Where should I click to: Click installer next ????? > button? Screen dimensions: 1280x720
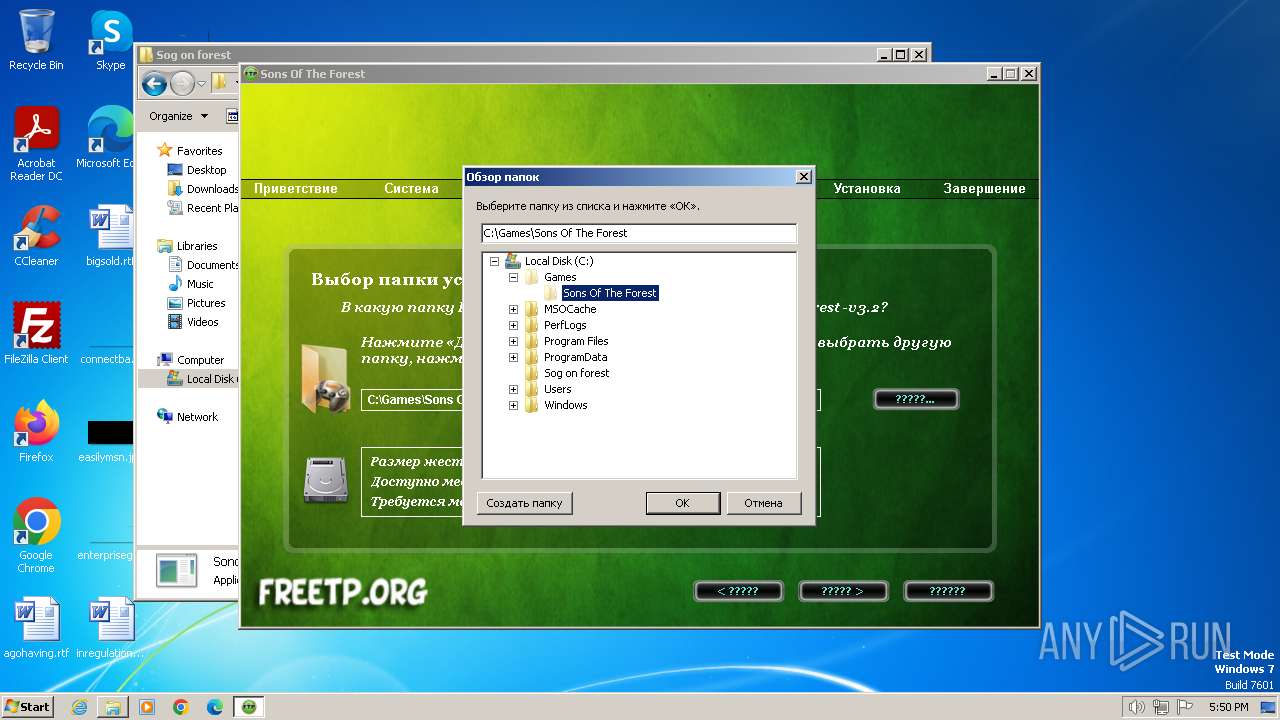842,591
